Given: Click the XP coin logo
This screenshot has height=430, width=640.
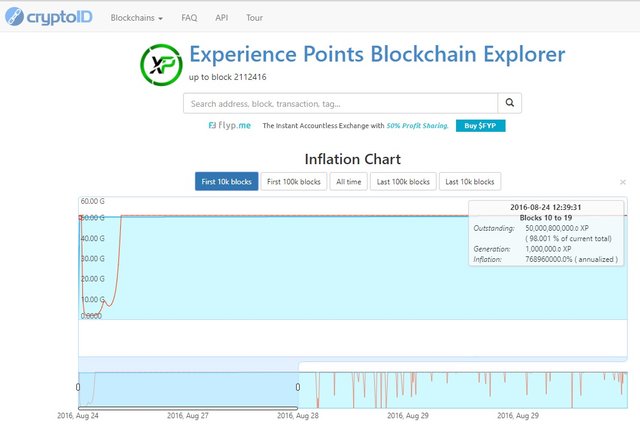Looking at the screenshot, I should point(161,65).
